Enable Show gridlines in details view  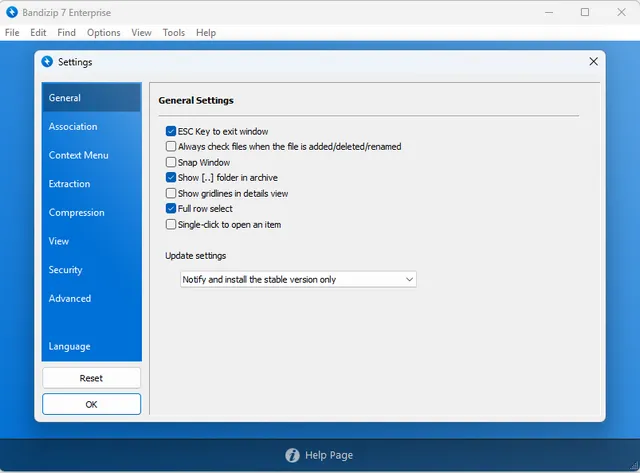[x=171, y=193]
